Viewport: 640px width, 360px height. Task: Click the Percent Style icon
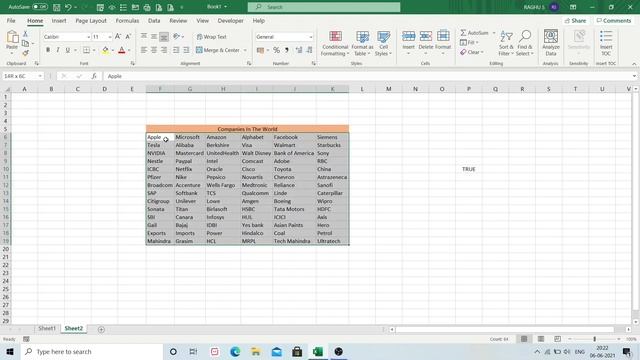tap(276, 50)
